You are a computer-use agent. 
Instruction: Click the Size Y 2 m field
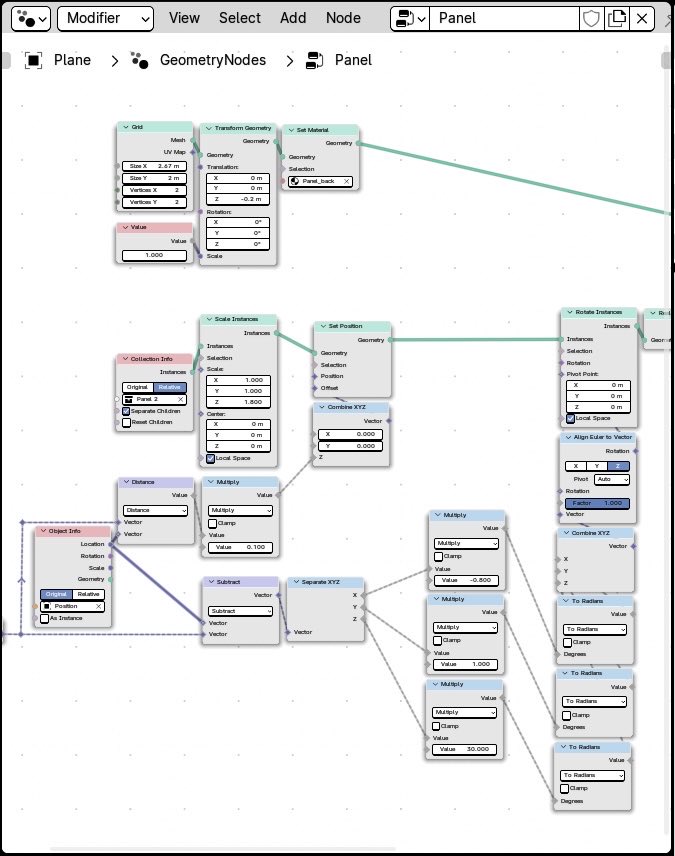click(x=155, y=178)
